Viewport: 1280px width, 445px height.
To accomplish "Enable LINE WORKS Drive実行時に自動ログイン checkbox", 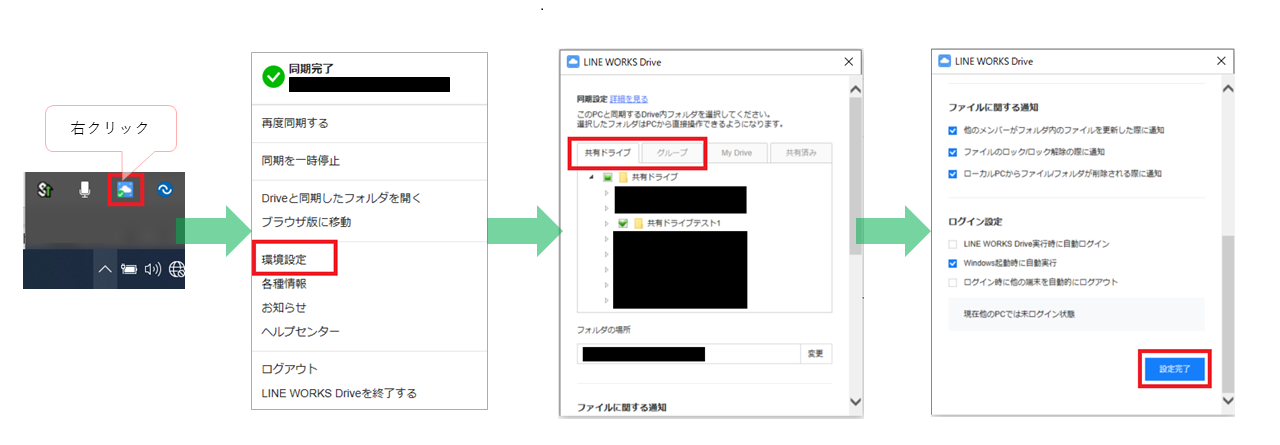I will (x=952, y=244).
